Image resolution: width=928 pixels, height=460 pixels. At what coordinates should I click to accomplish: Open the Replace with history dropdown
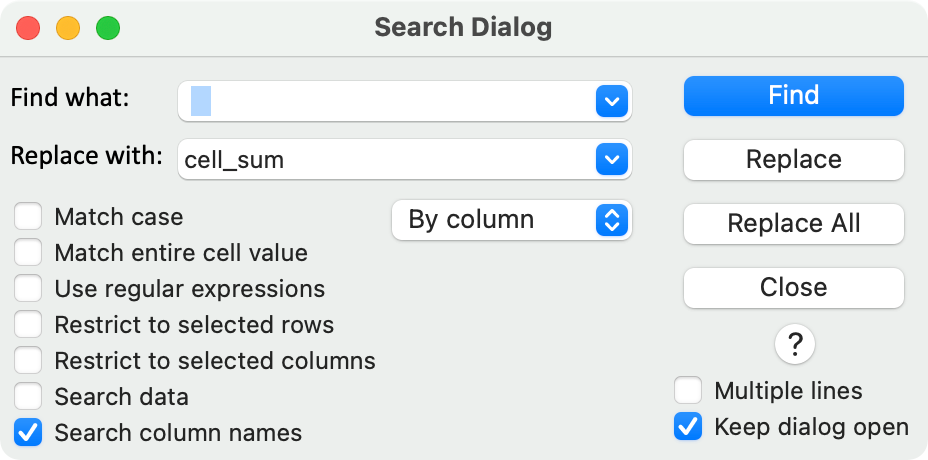tap(610, 159)
